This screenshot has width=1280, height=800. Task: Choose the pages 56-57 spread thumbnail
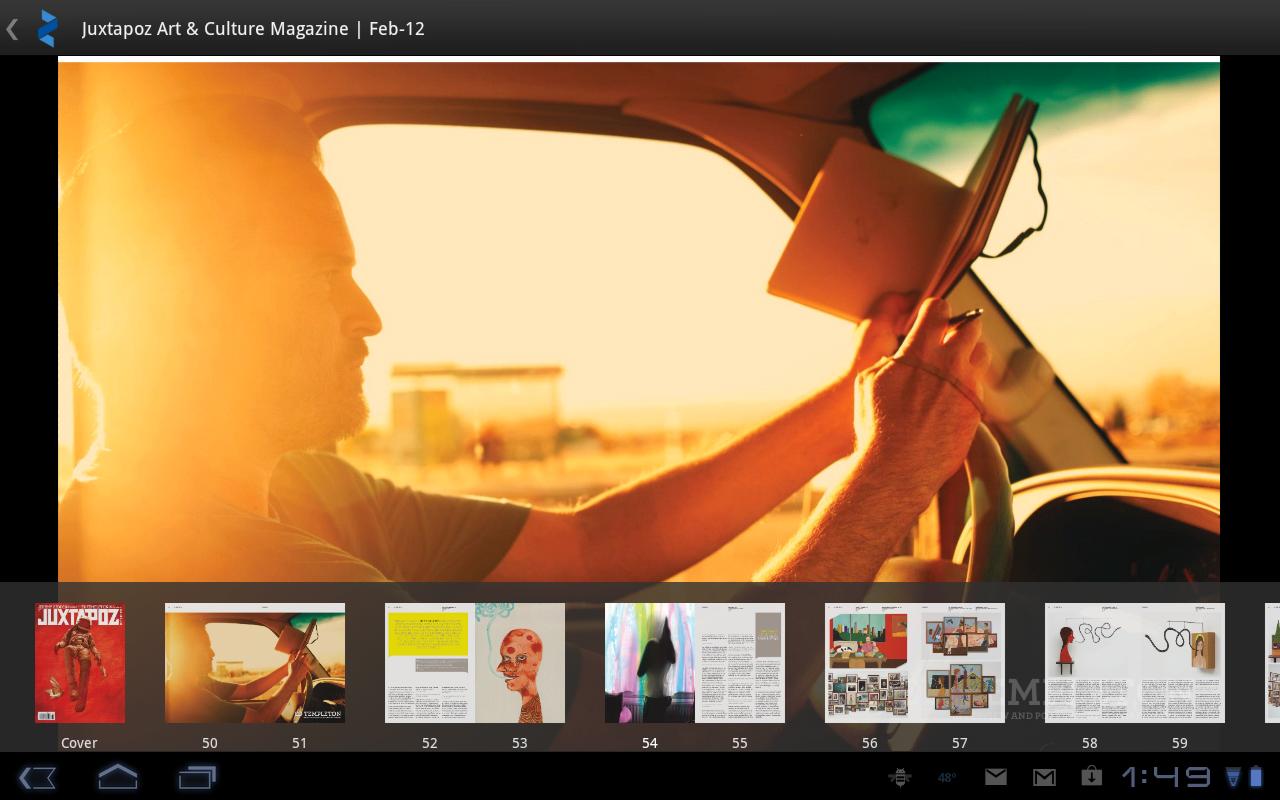(x=915, y=663)
